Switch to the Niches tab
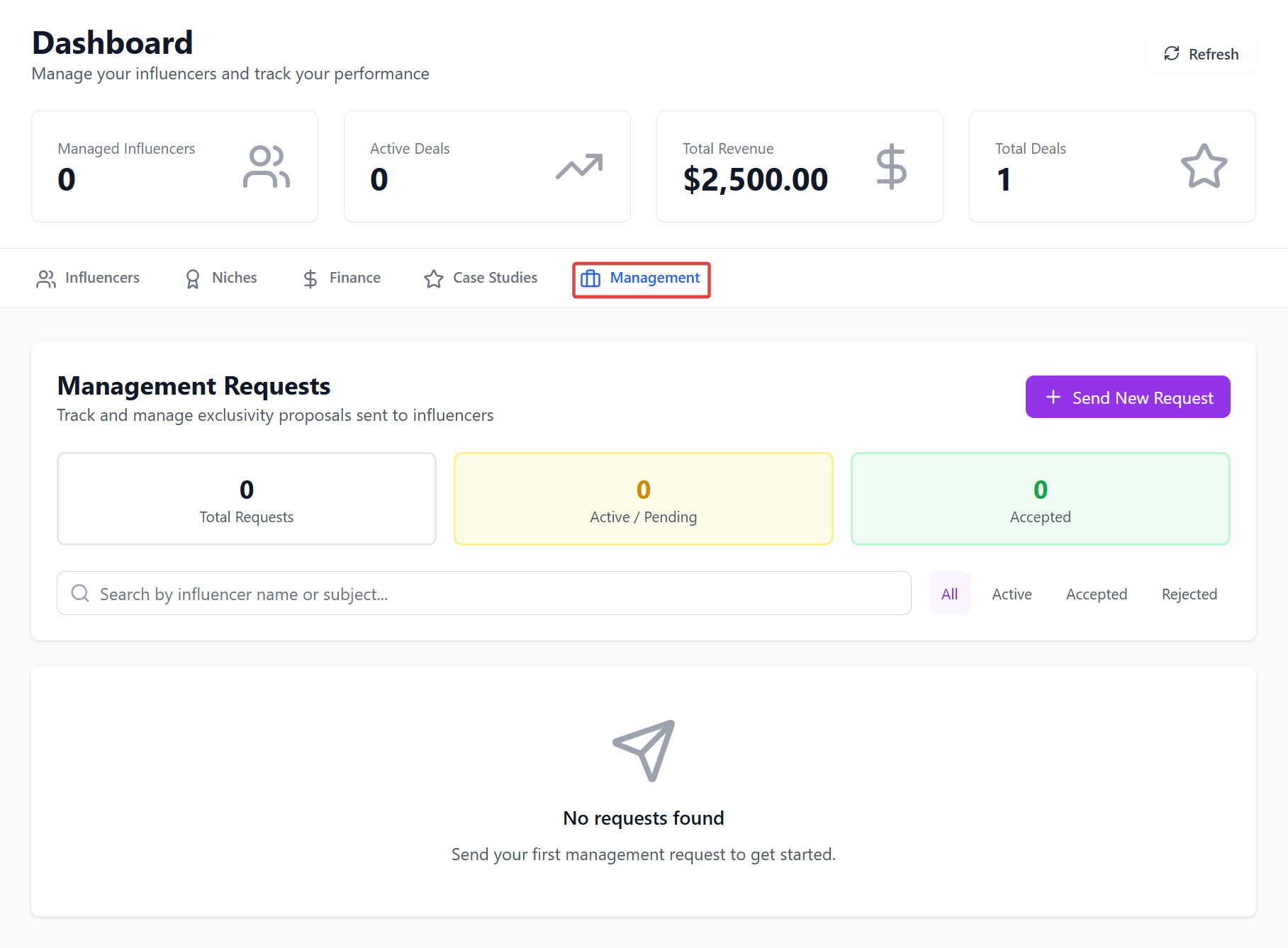This screenshot has width=1288, height=948. pos(220,278)
